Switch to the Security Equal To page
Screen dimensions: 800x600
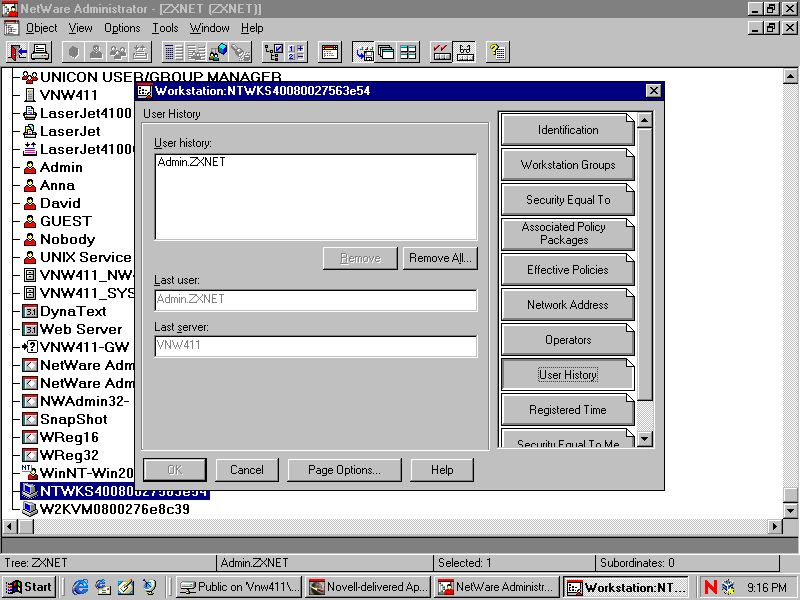coord(568,200)
